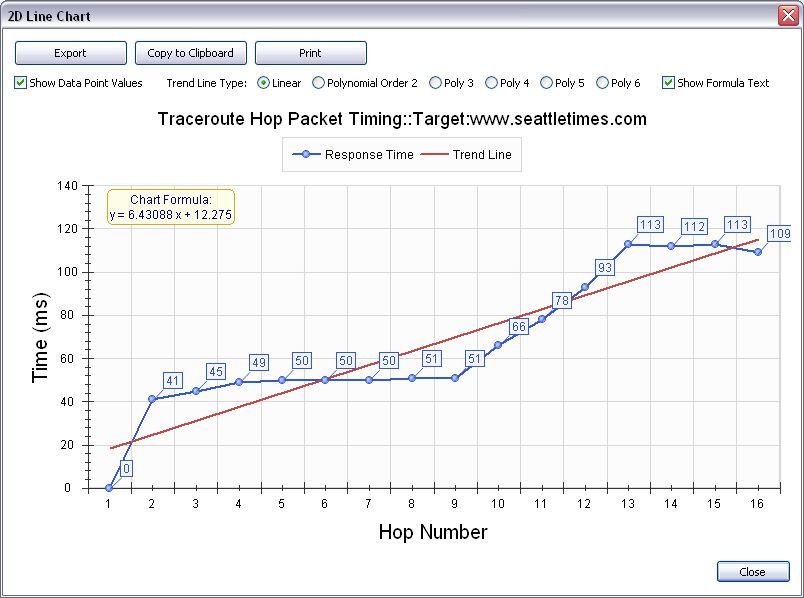The image size is (804, 598).
Task: Click data label 41
Action: (x=173, y=381)
